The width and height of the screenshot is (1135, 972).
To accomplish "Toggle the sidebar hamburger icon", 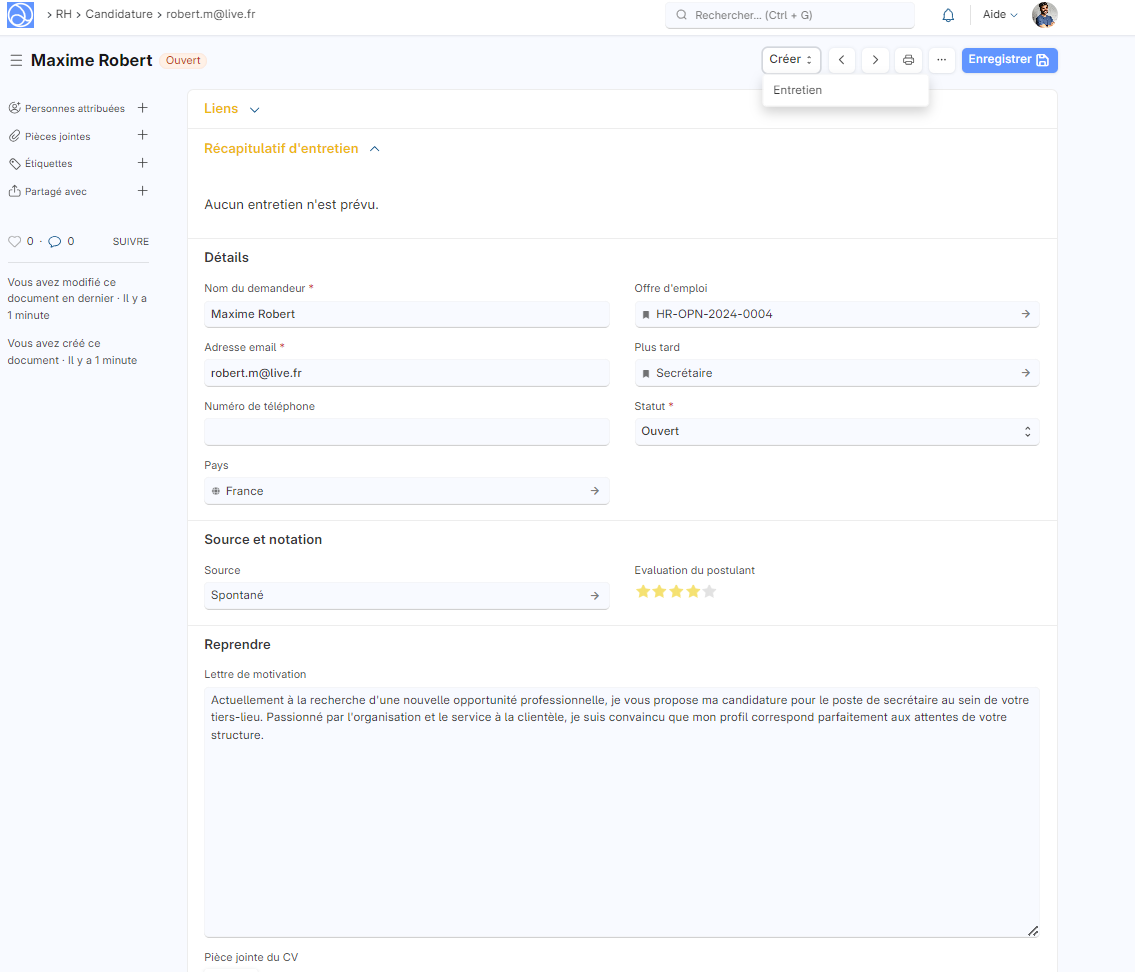I will [x=16, y=61].
